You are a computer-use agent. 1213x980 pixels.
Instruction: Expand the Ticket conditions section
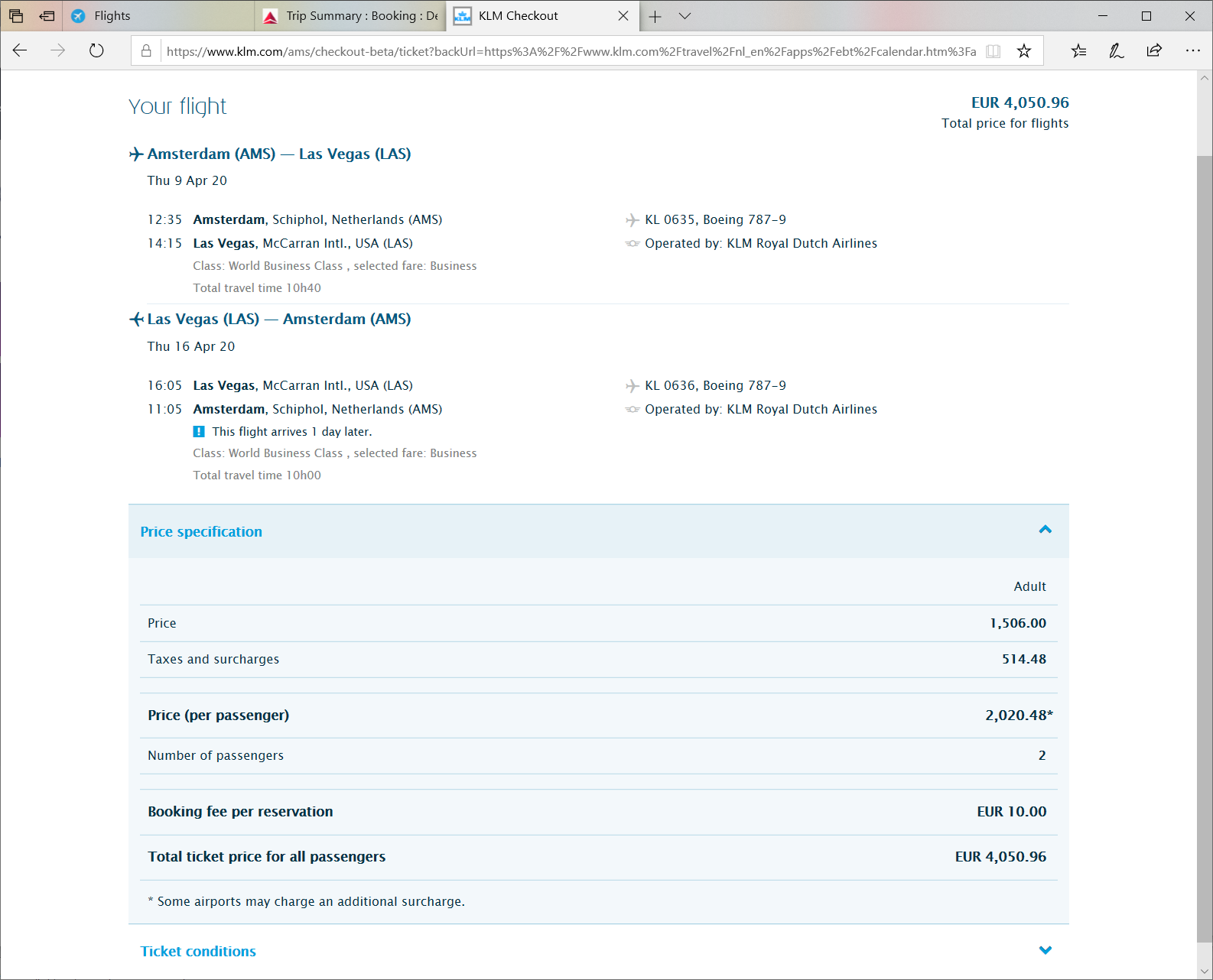[1045, 950]
